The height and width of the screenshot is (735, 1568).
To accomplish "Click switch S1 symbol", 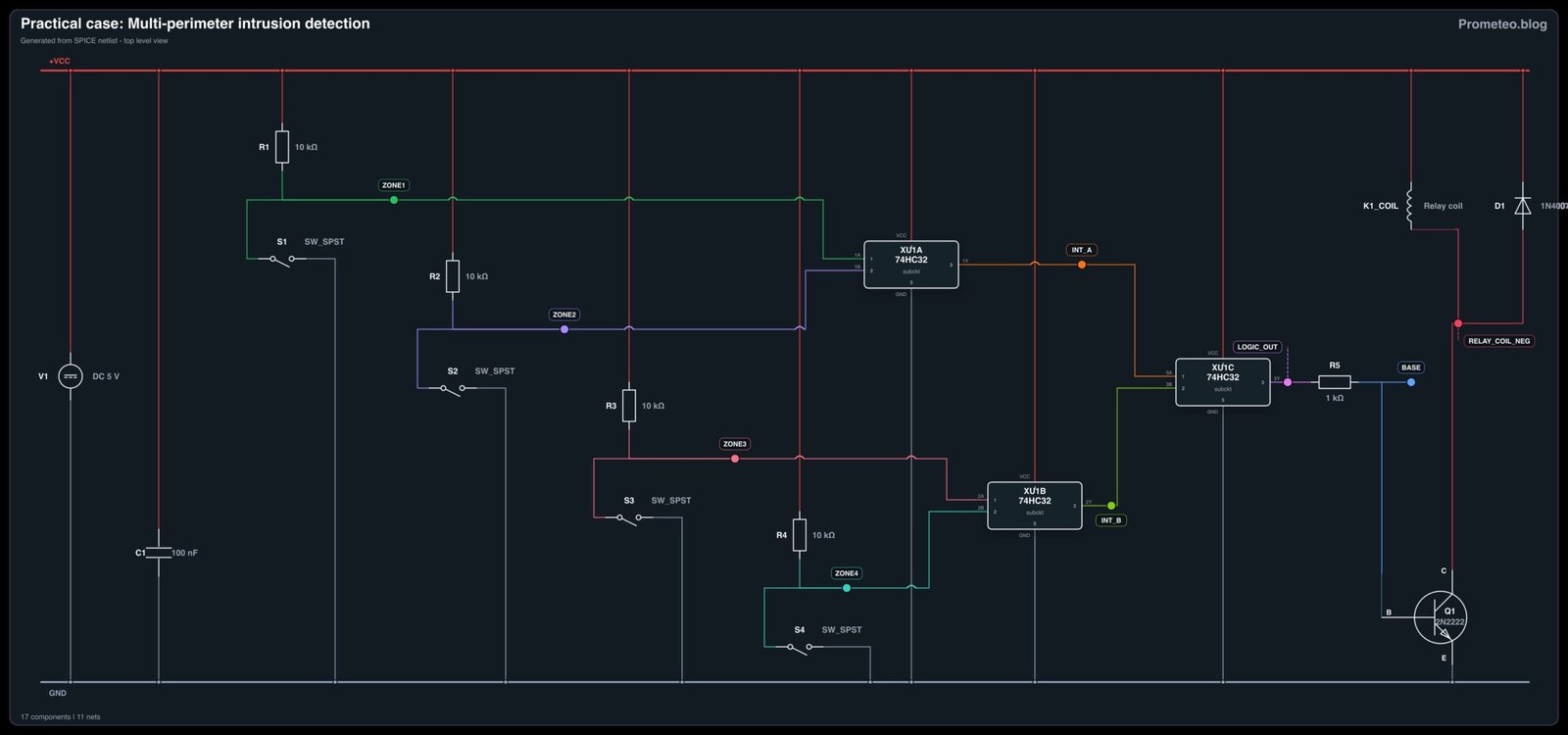I will click(282, 260).
